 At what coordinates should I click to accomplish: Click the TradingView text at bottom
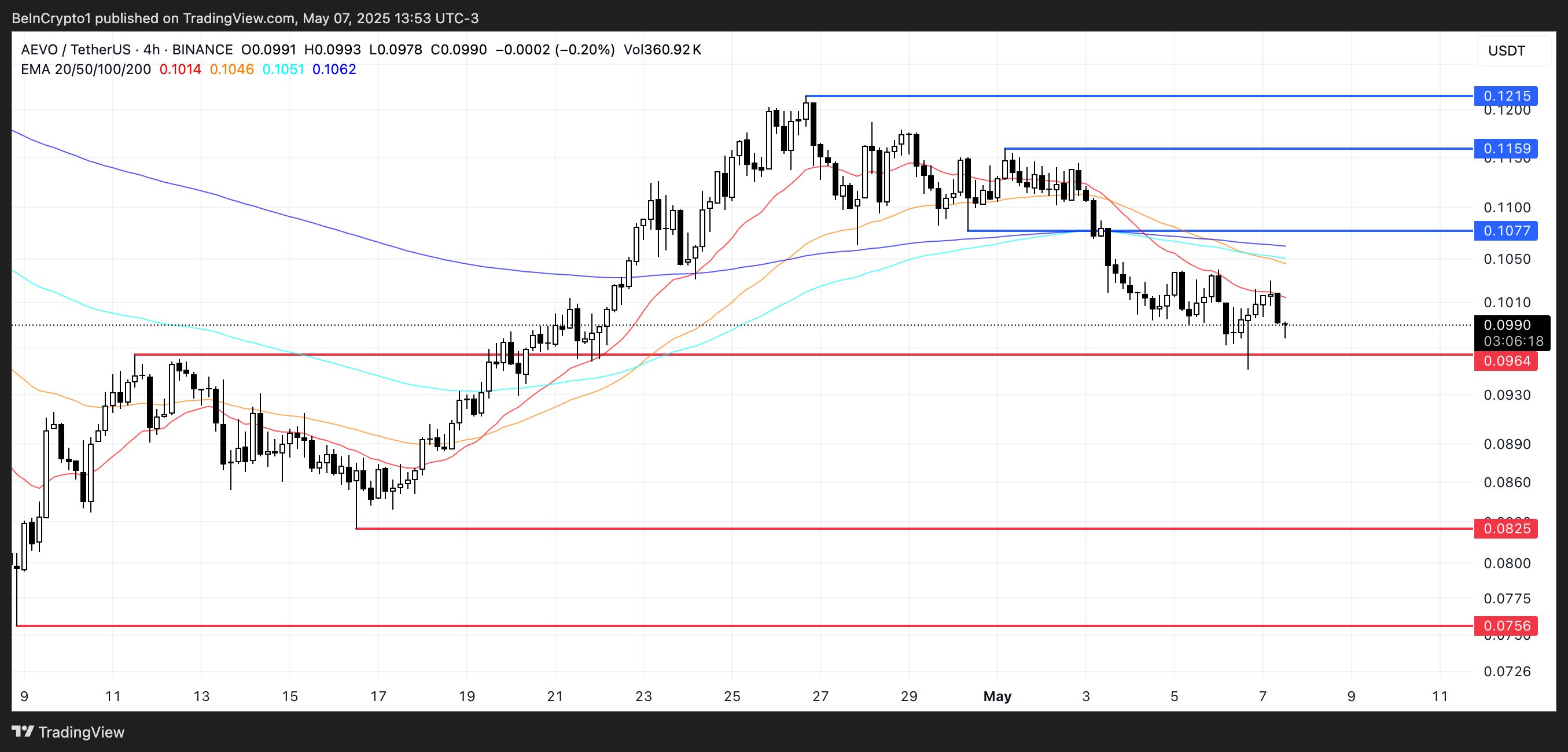[81, 732]
